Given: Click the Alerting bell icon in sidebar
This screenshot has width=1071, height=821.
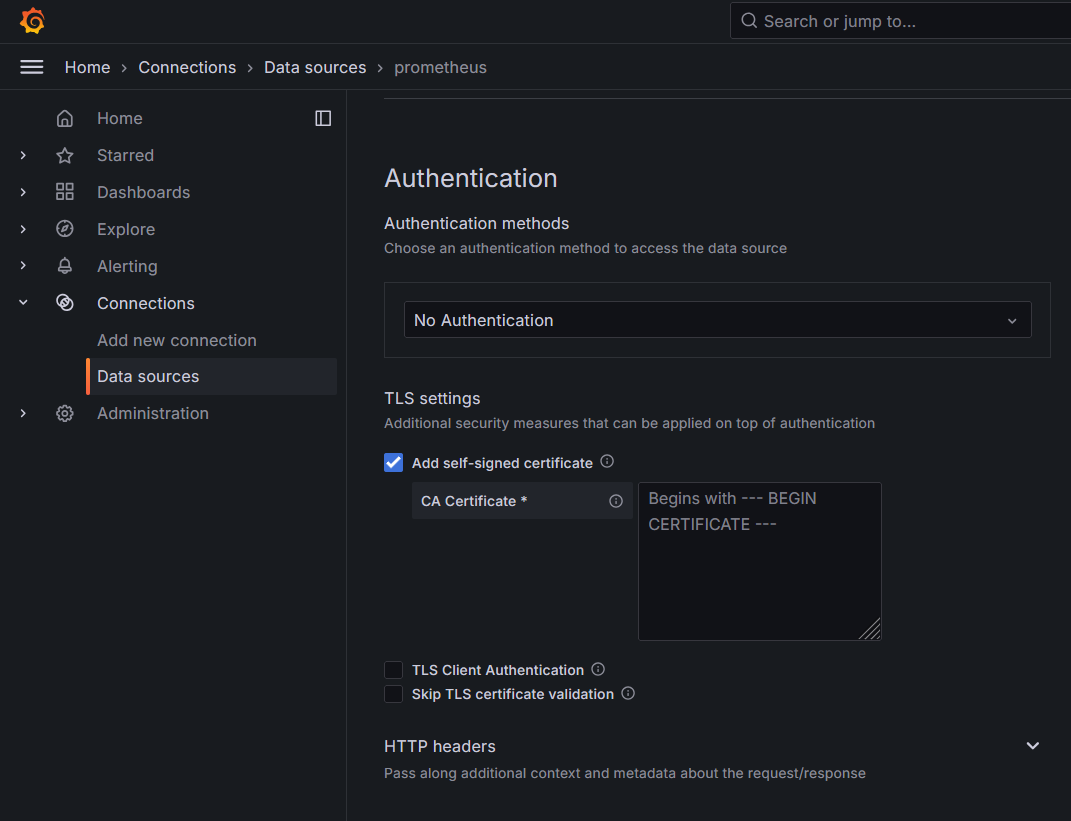Looking at the screenshot, I should click(x=65, y=266).
